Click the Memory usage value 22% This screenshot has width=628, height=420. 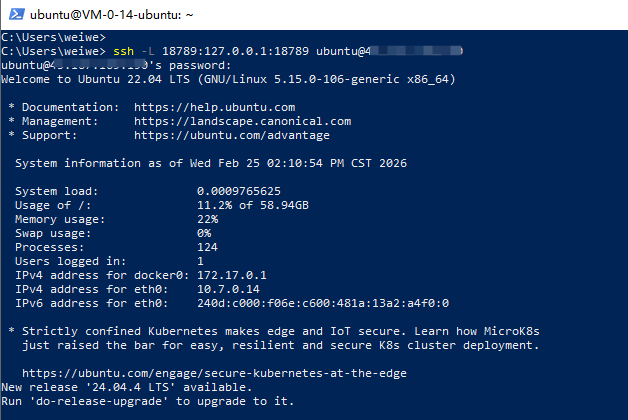coord(207,219)
